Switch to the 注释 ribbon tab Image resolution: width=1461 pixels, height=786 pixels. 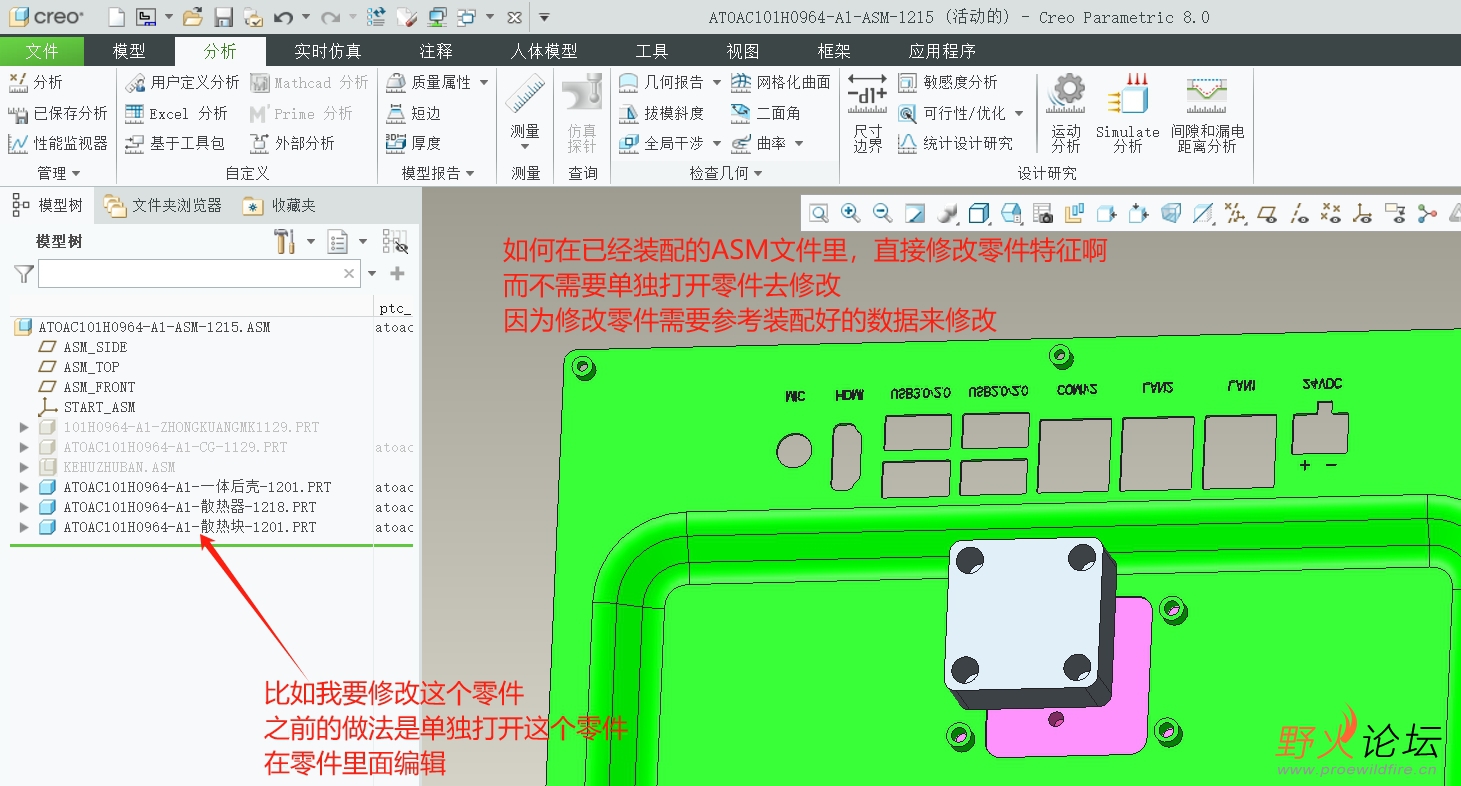(x=436, y=51)
